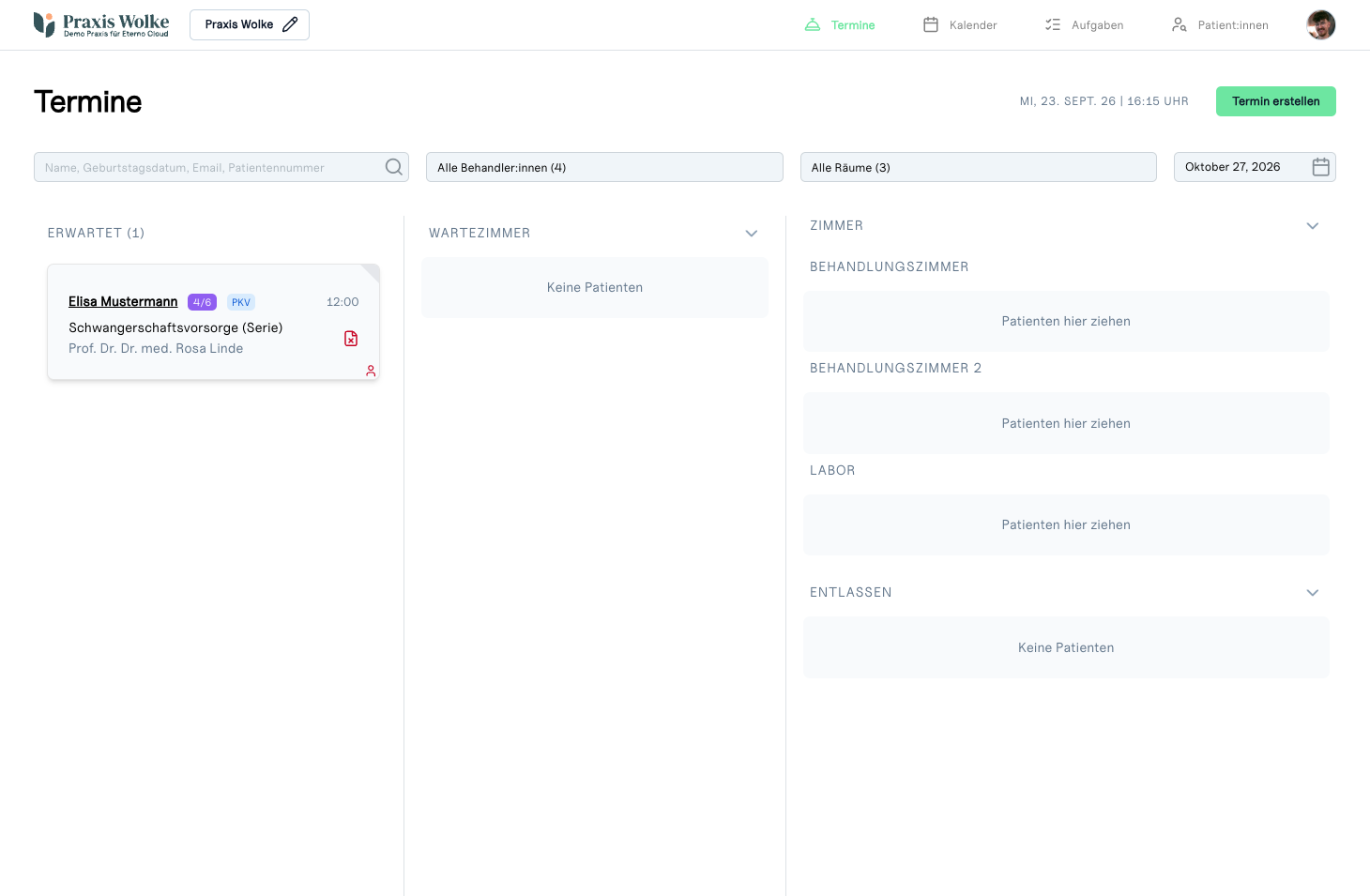Click the Termin erstellen button

(1276, 101)
